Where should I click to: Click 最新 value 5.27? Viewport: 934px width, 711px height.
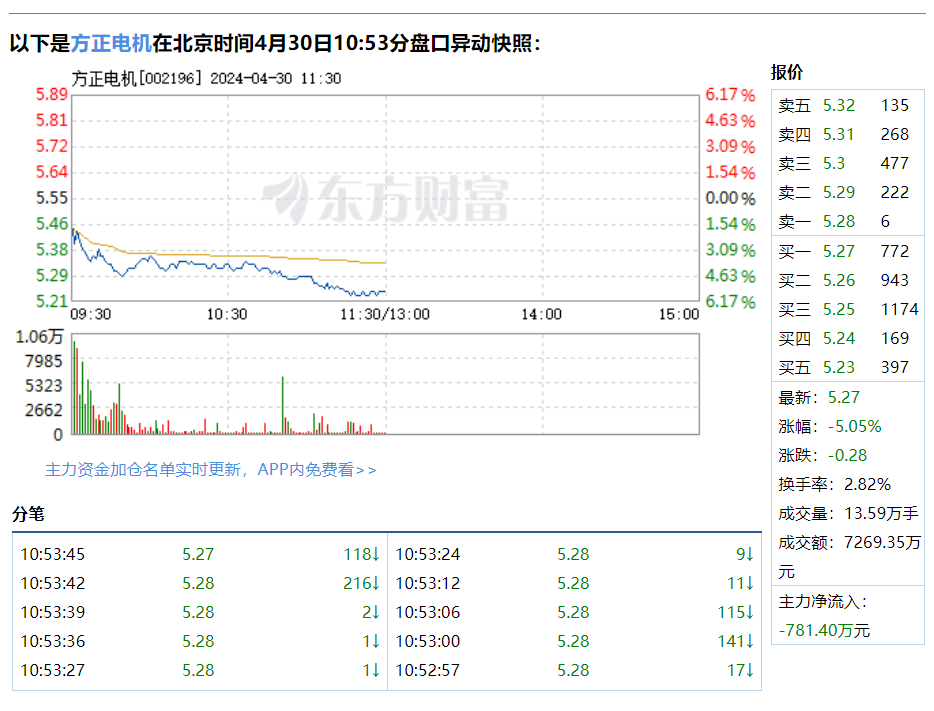tap(843, 397)
